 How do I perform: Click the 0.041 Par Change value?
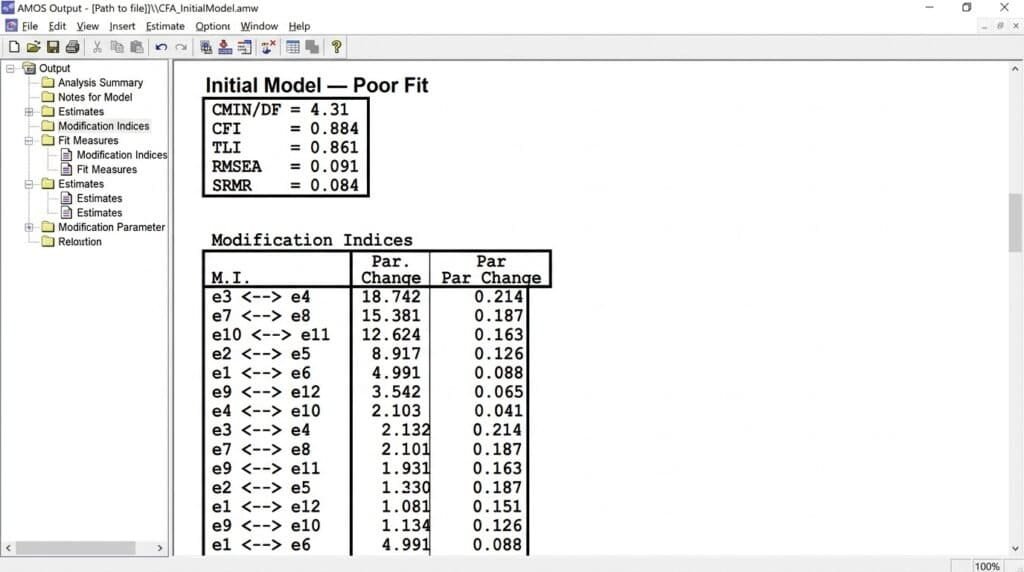tap(498, 411)
